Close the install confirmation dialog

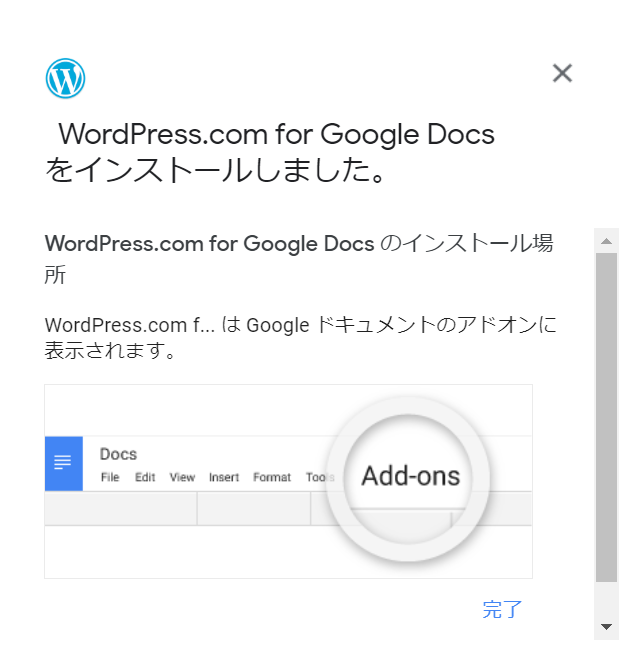pyautogui.click(x=562, y=73)
